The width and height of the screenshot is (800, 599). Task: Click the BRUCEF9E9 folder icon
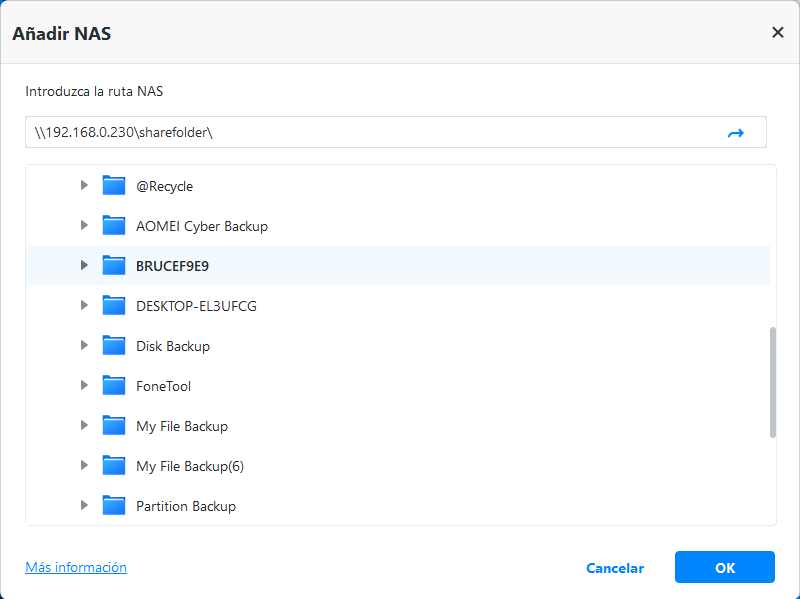pos(113,266)
